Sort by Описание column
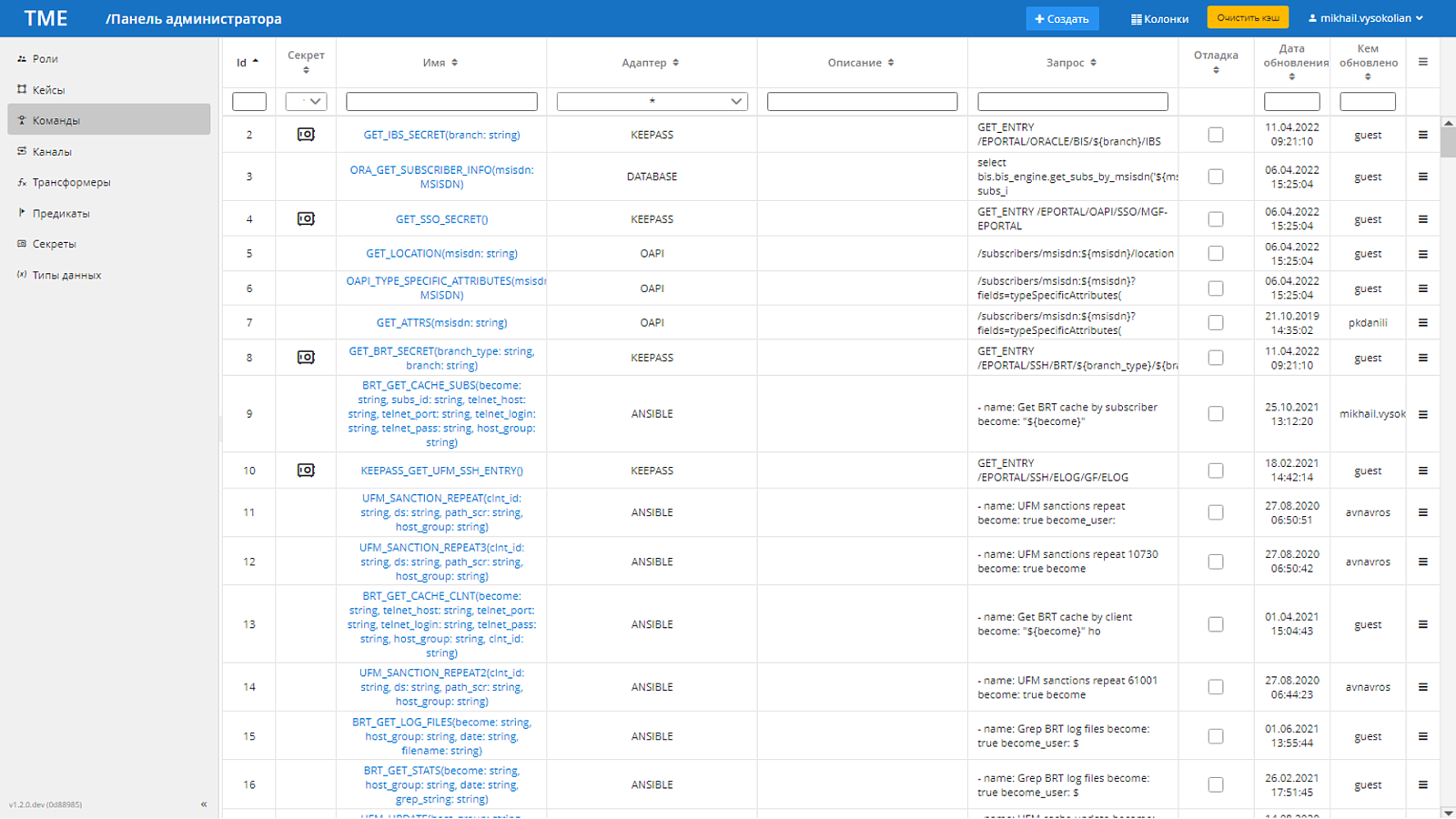Screen dimensions: 1456x819 [890, 63]
